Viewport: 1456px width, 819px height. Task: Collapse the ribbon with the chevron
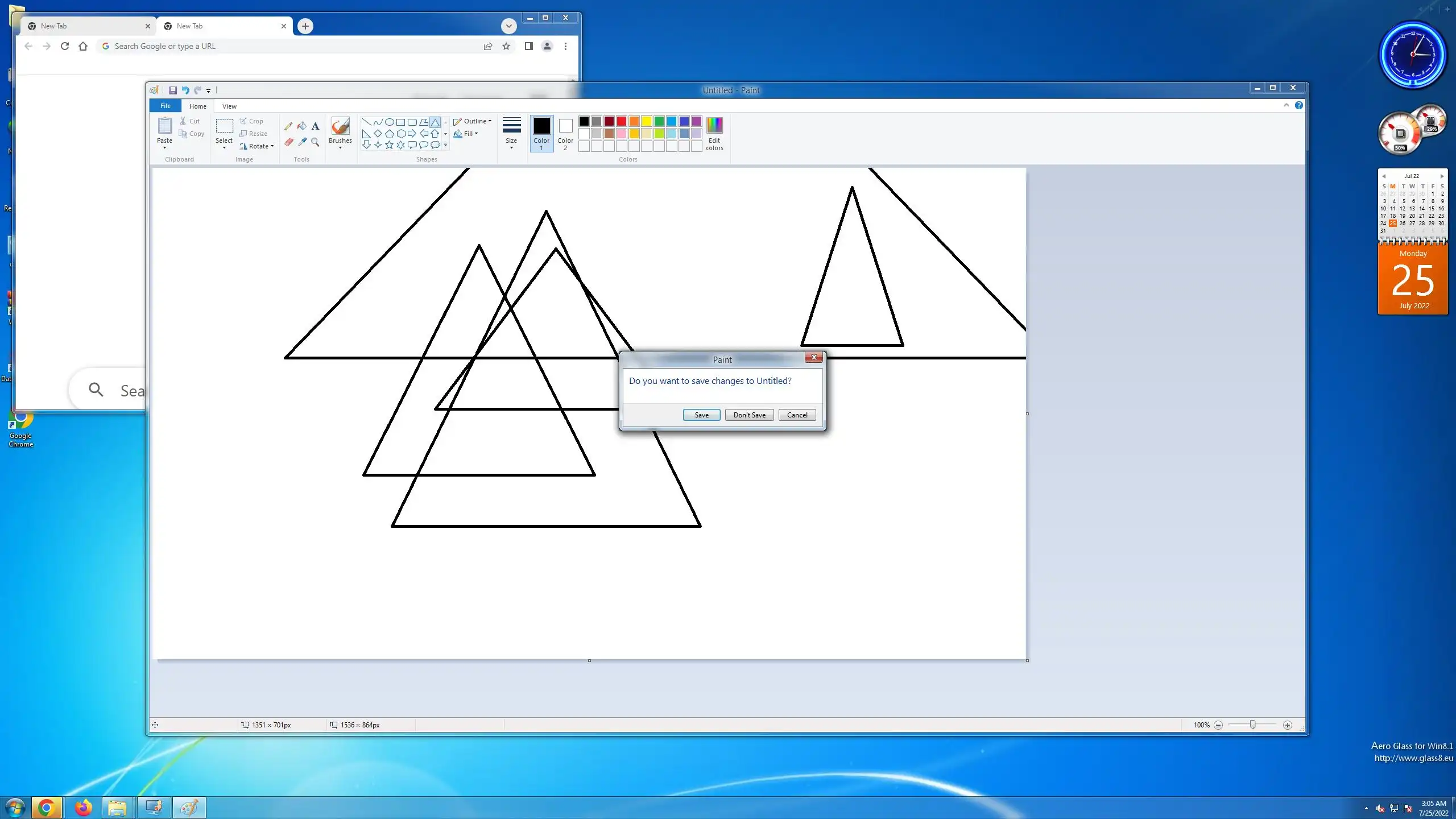tap(1286, 105)
